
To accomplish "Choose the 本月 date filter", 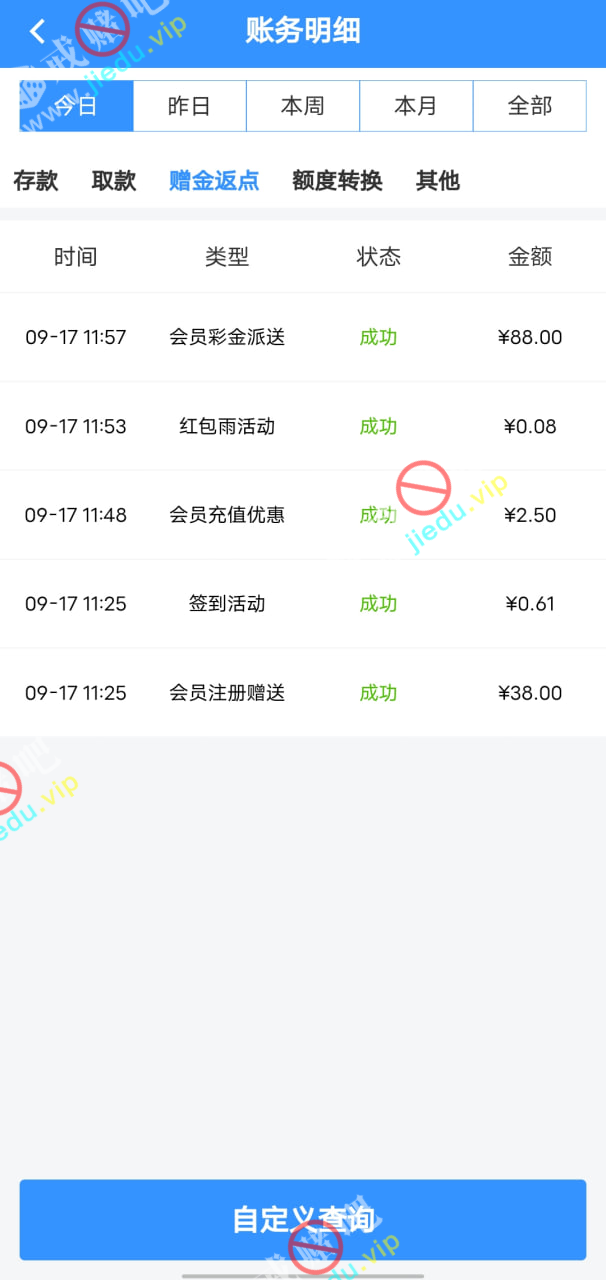I will (x=415, y=106).
